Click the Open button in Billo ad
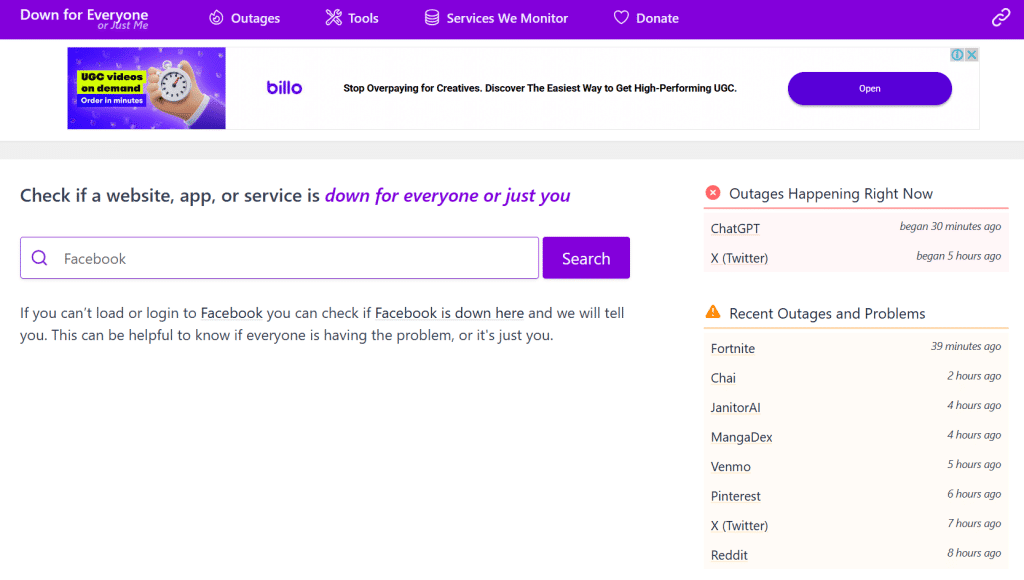The width and height of the screenshot is (1024, 580). click(x=869, y=88)
